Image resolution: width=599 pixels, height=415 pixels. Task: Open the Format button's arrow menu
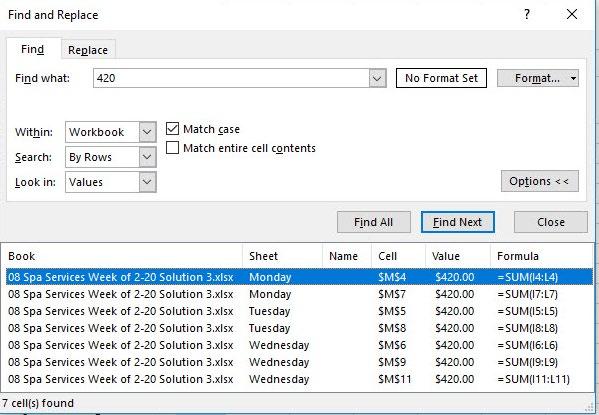click(x=573, y=78)
